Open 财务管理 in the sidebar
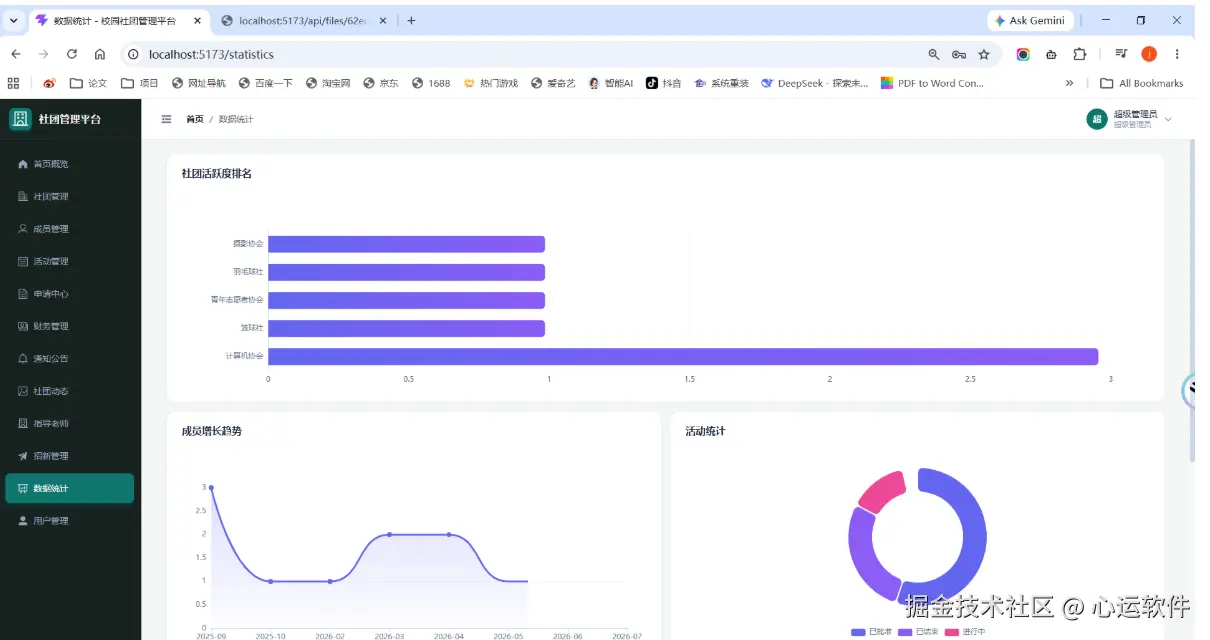Viewport: 1210px width, 640px height. point(69,326)
